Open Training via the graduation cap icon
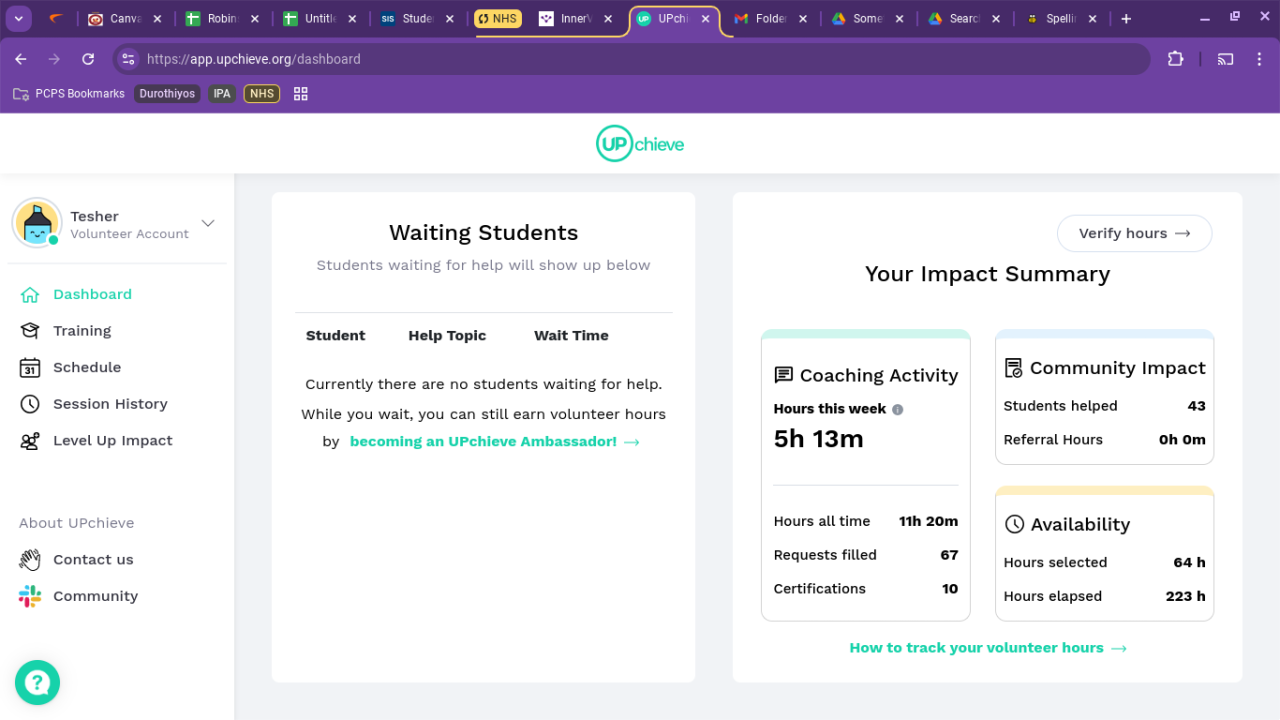Screen dimensions: 1280x720 (30, 331)
